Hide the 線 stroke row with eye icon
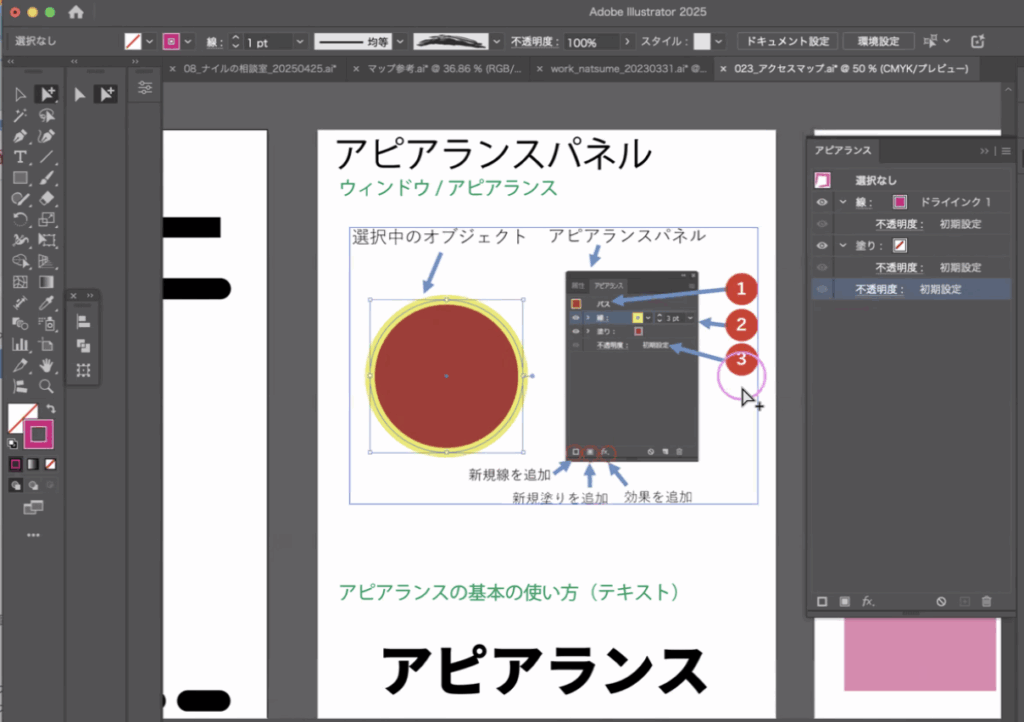The image size is (1024, 722). click(x=822, y=201)
